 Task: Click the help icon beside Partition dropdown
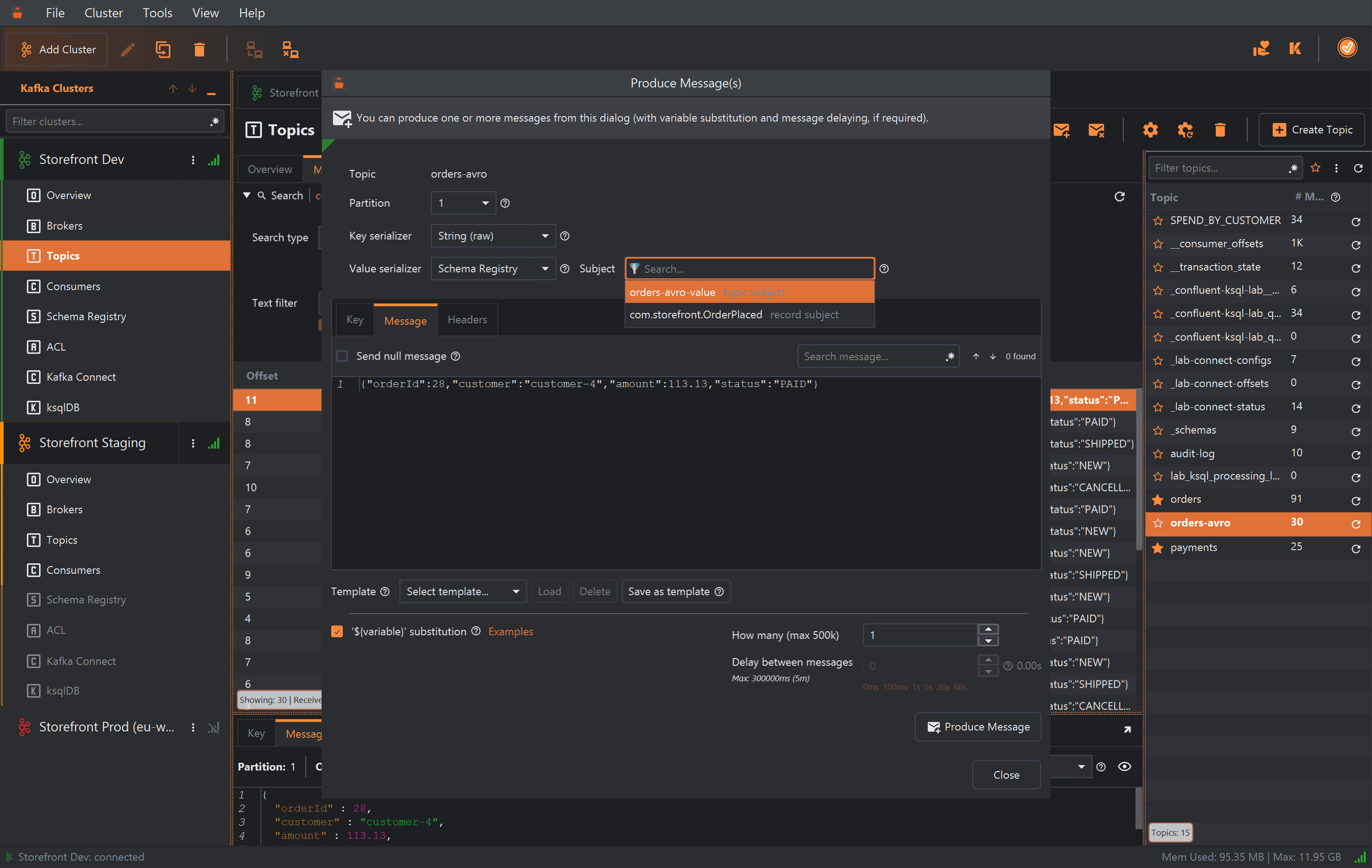coord(505,203)
